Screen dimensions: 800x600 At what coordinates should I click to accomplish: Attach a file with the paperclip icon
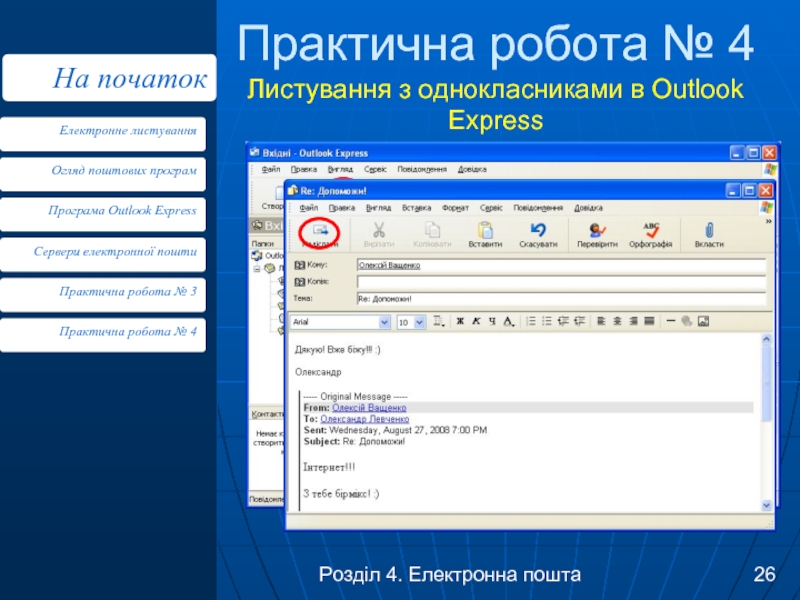click(x=709, y=234)
